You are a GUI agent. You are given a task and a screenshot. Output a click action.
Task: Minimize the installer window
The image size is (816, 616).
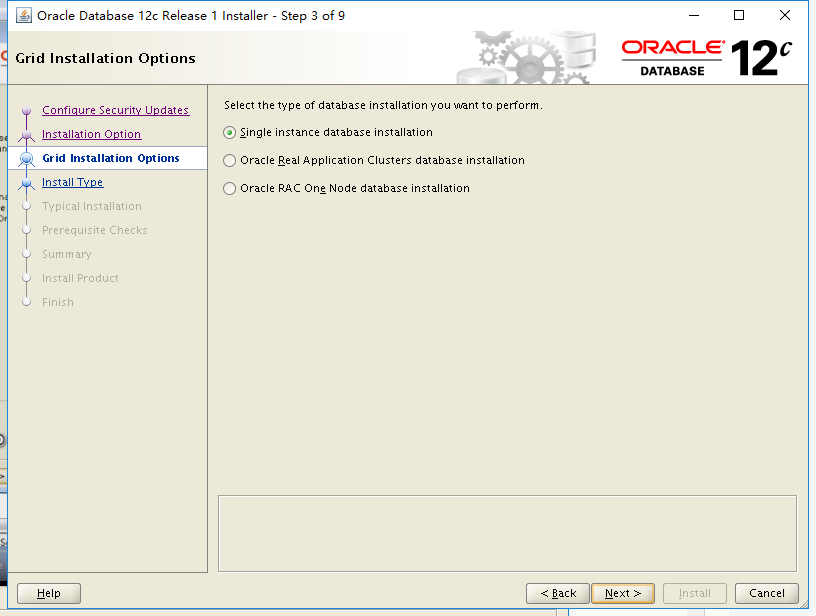[x=694, y=16]
